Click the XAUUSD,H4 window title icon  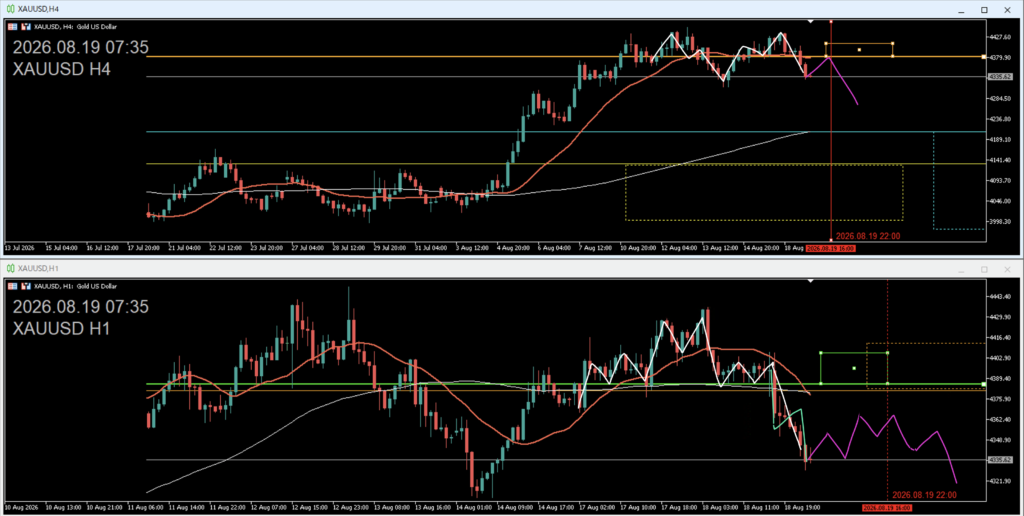tap(10, 9)
